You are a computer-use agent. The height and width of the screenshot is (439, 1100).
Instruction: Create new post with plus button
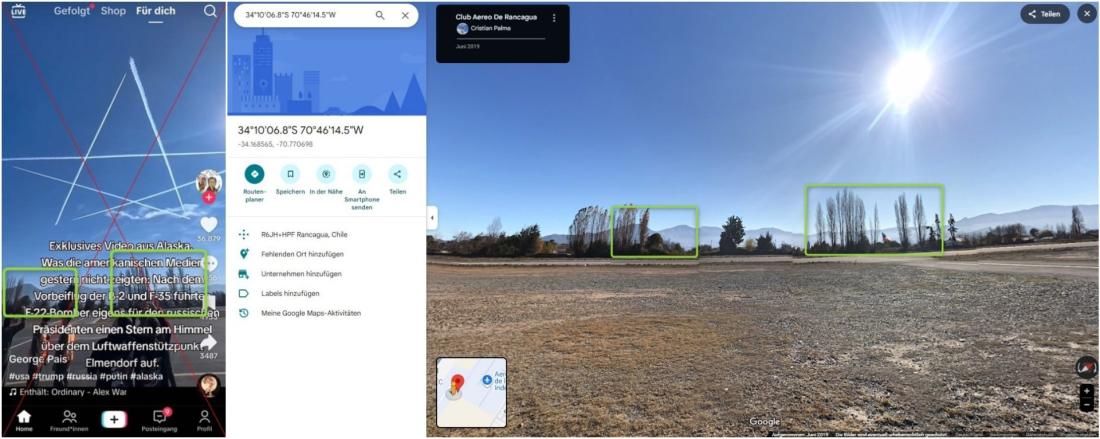coord(114,419)
